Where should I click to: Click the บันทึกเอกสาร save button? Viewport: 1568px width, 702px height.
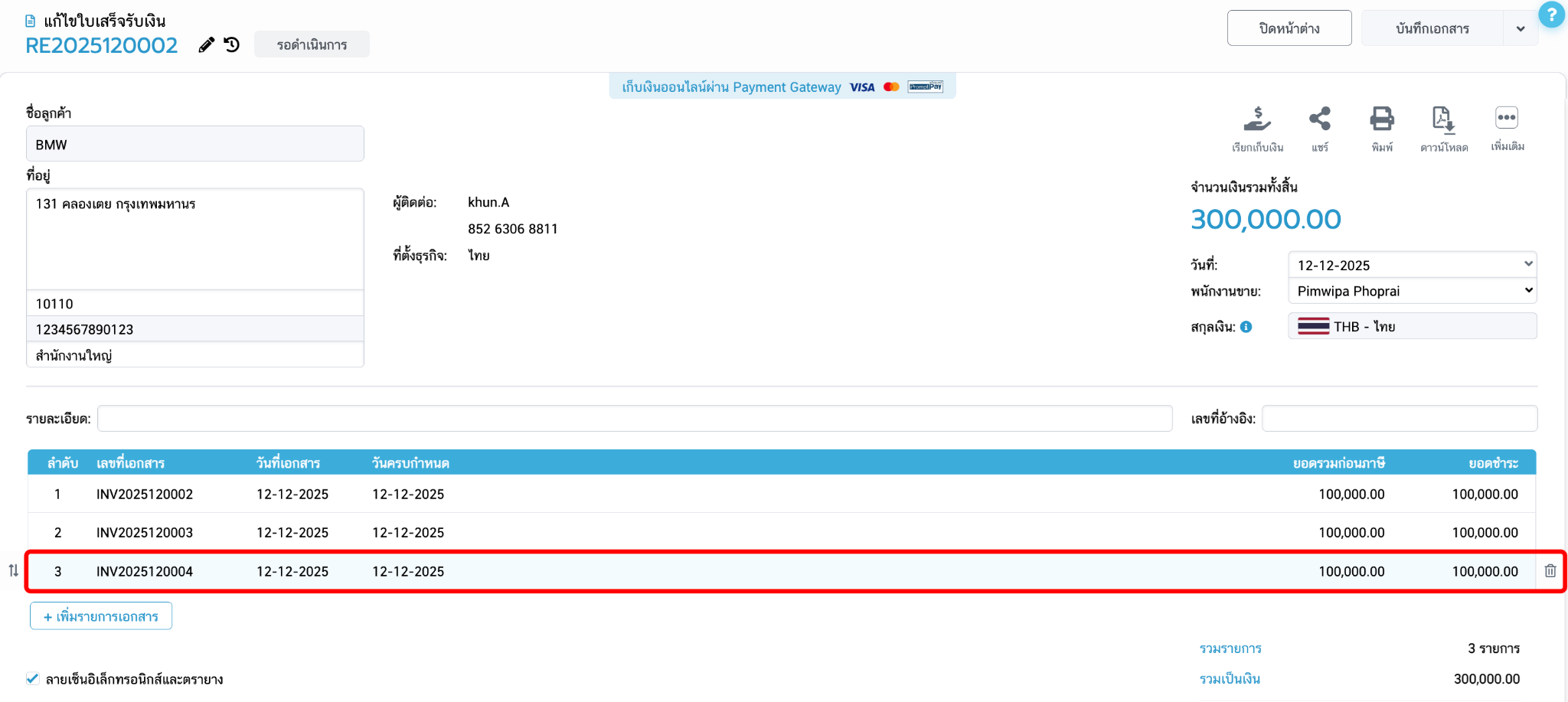[x=1432, y=28]
